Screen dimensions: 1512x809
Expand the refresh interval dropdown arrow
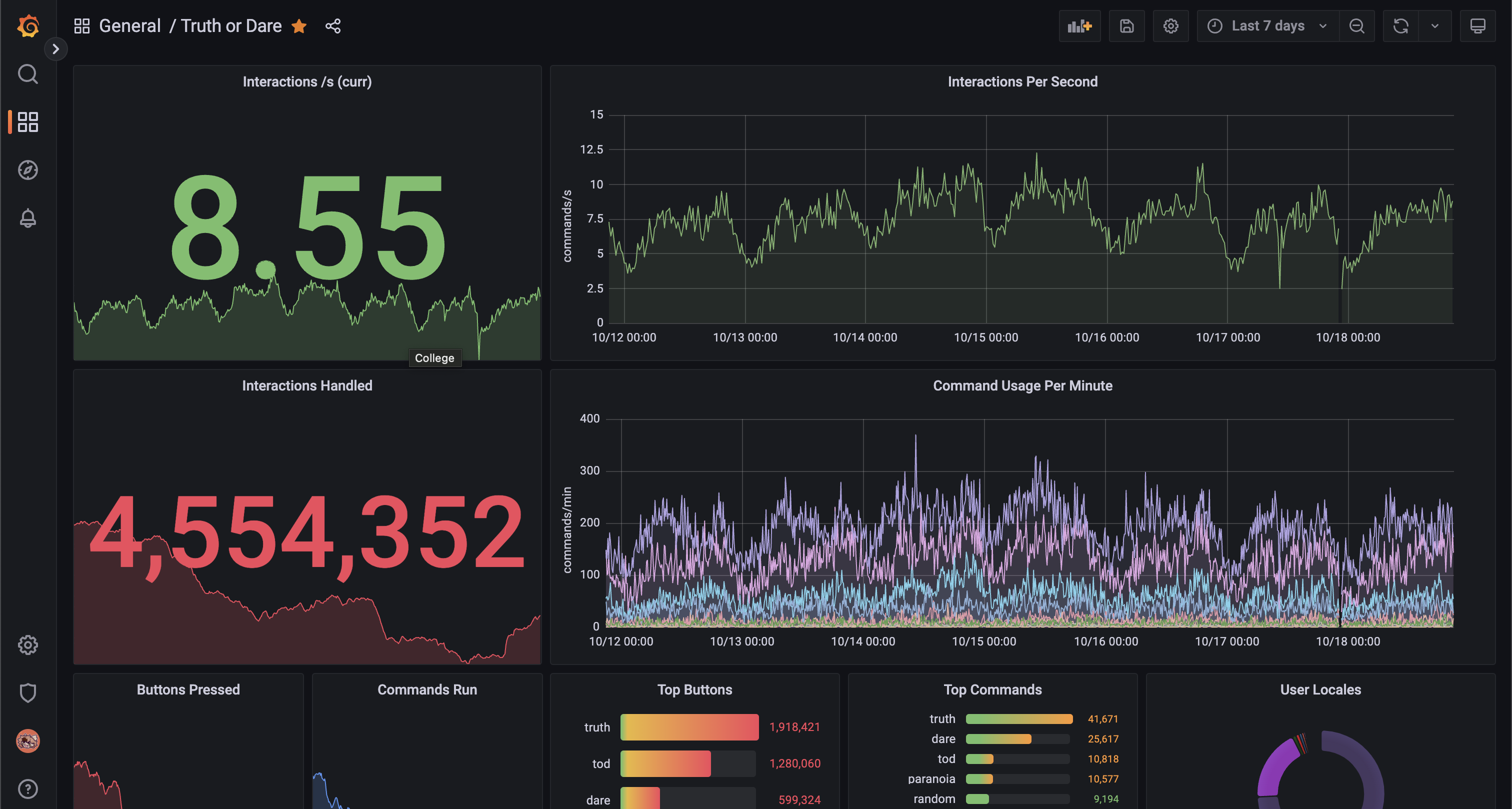pyautogui.click(x=1434, y=26)
